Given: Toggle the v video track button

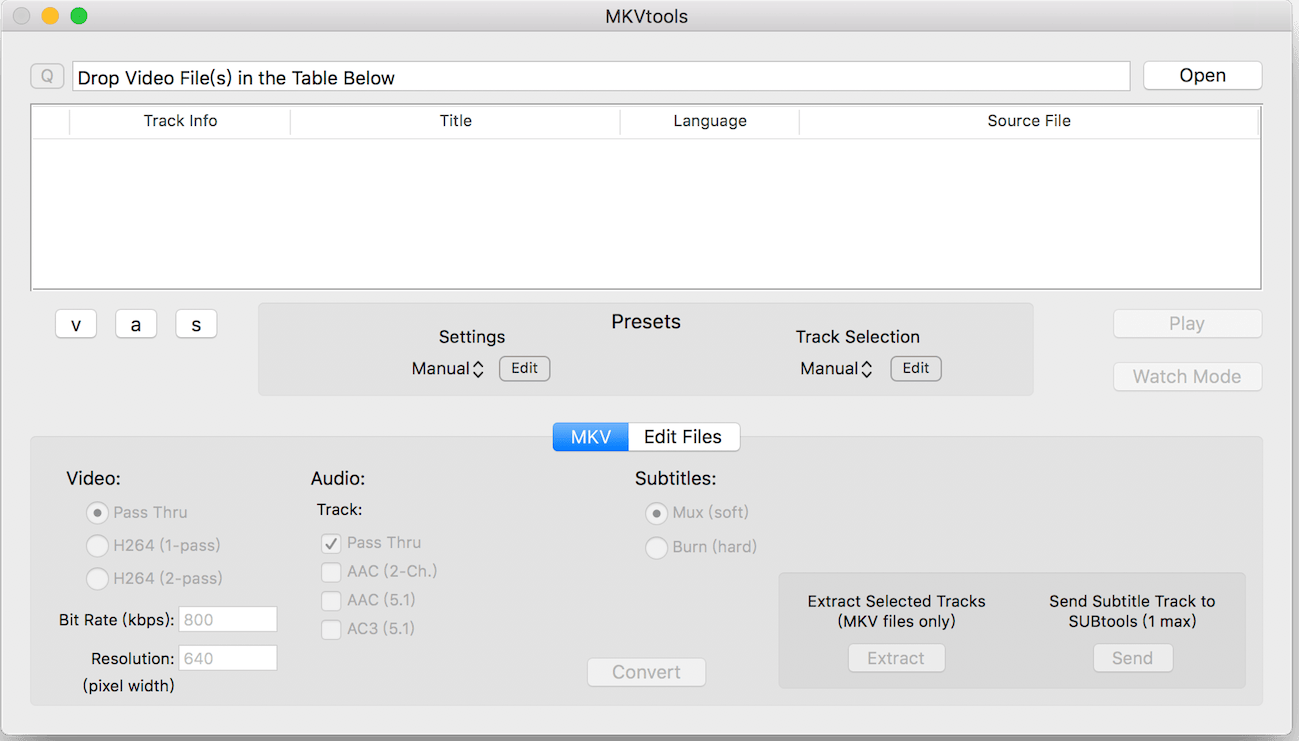Looking at the screenshot, I should tap(76, 324).
